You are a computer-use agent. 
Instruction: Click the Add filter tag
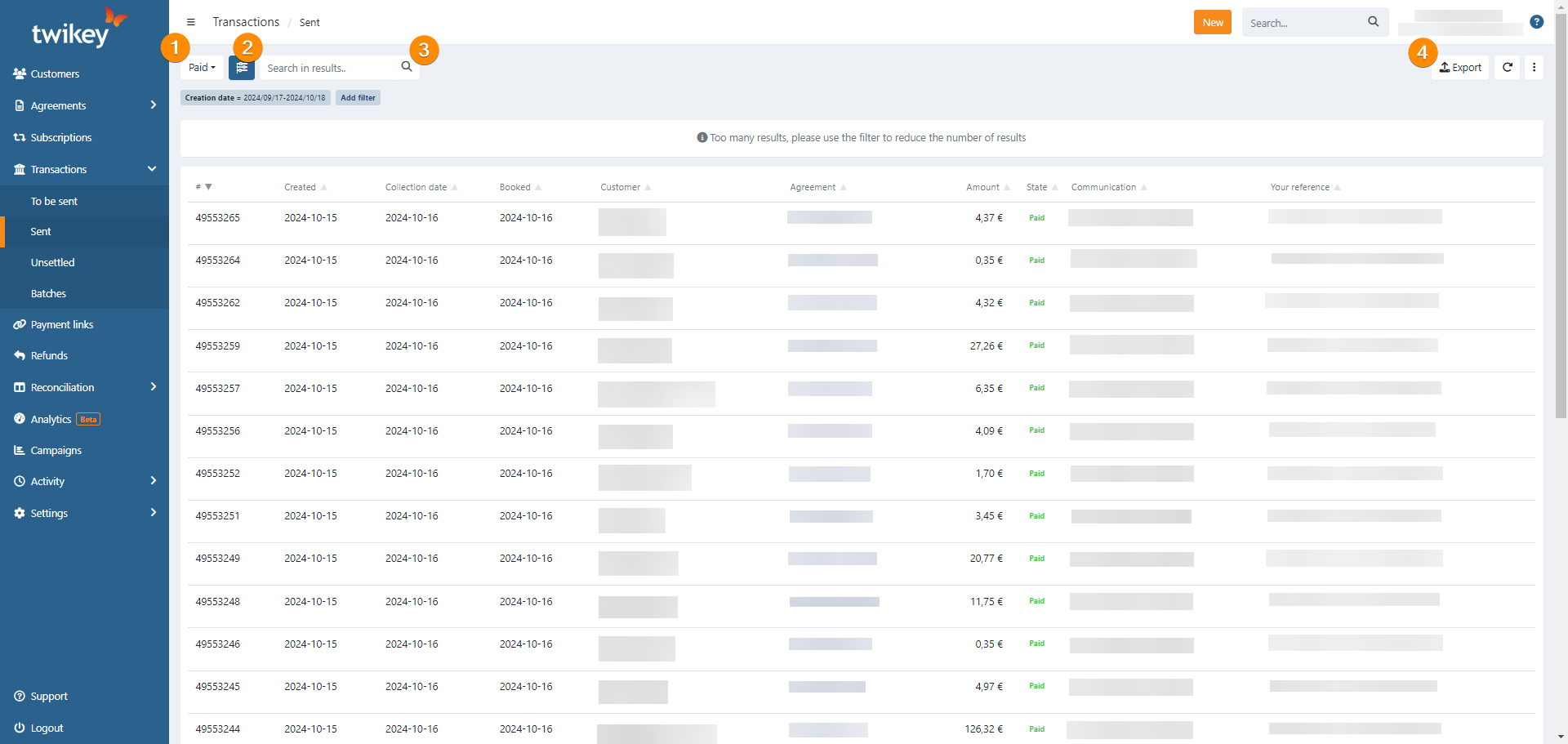pyautogui.click(x=358, y=98)
